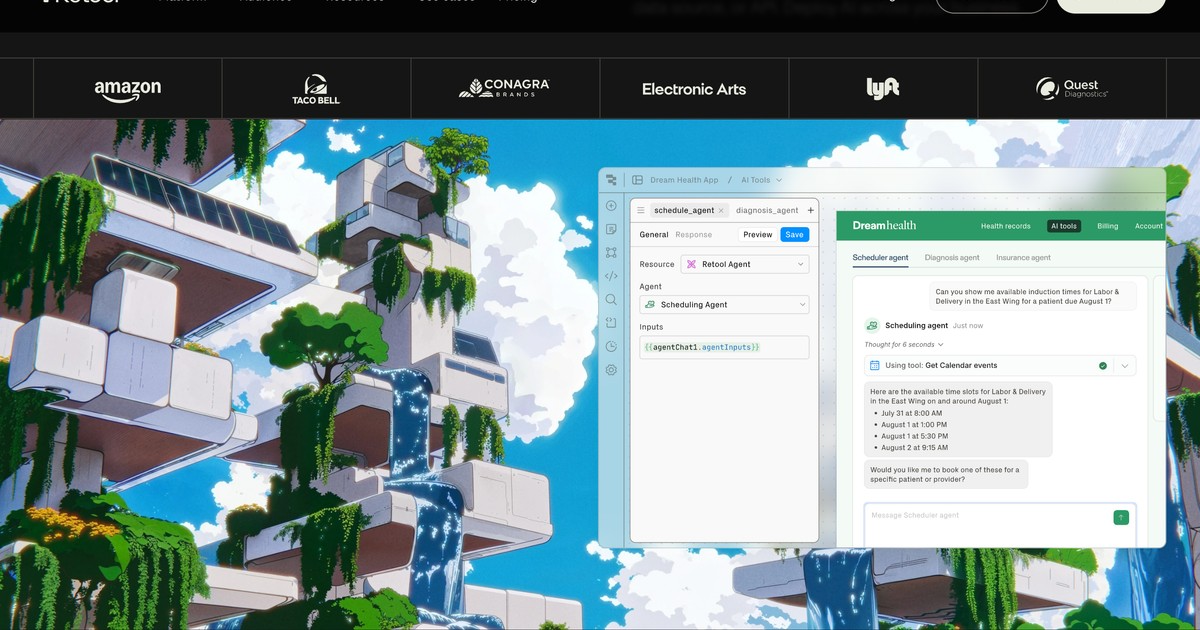The height and width of the screenshot is (630, 1200).
Task: Click the Retool logo icon in the editor header
Action: [x=611, y=180]
